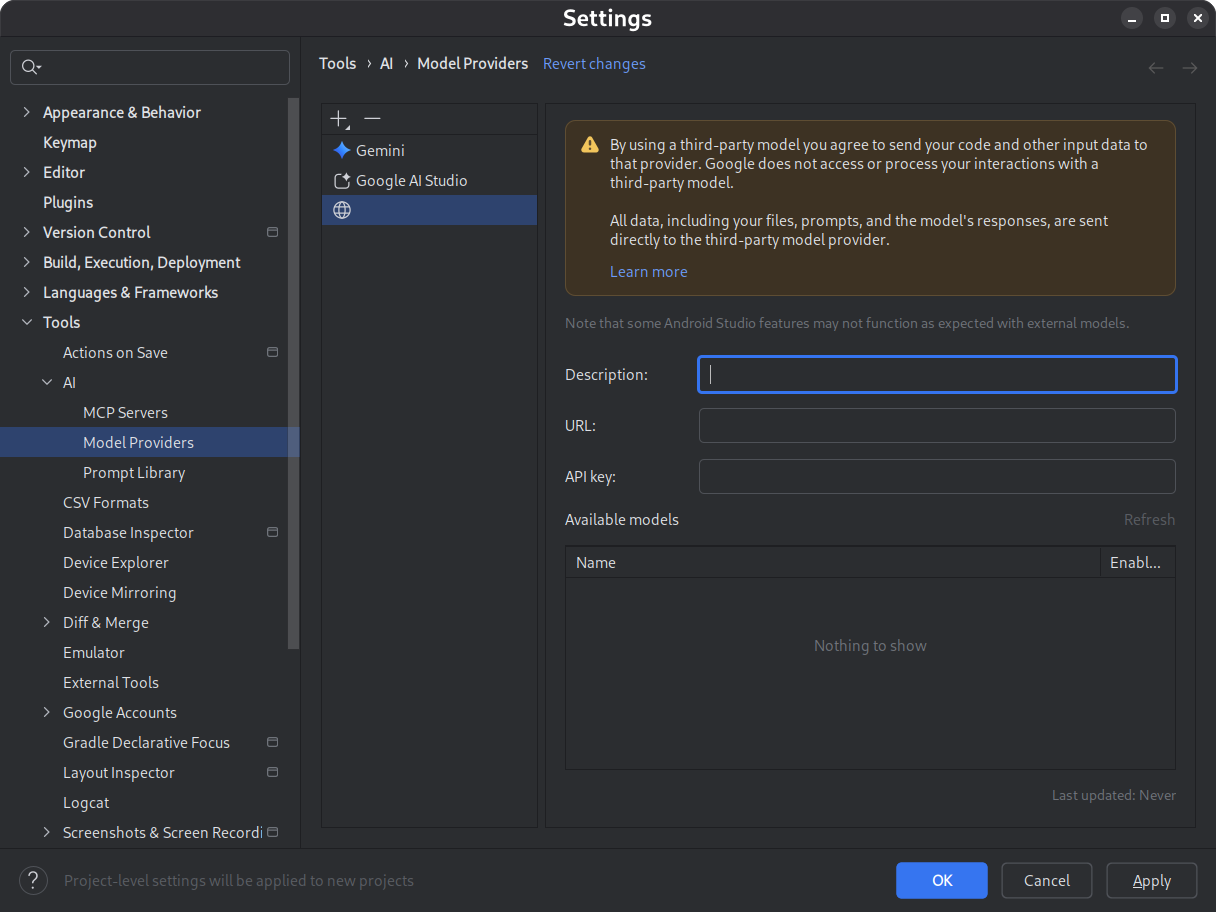This screenshot has width=1216, height=912.
Task: Select the Gemini provider
Action: pos(380,150)
